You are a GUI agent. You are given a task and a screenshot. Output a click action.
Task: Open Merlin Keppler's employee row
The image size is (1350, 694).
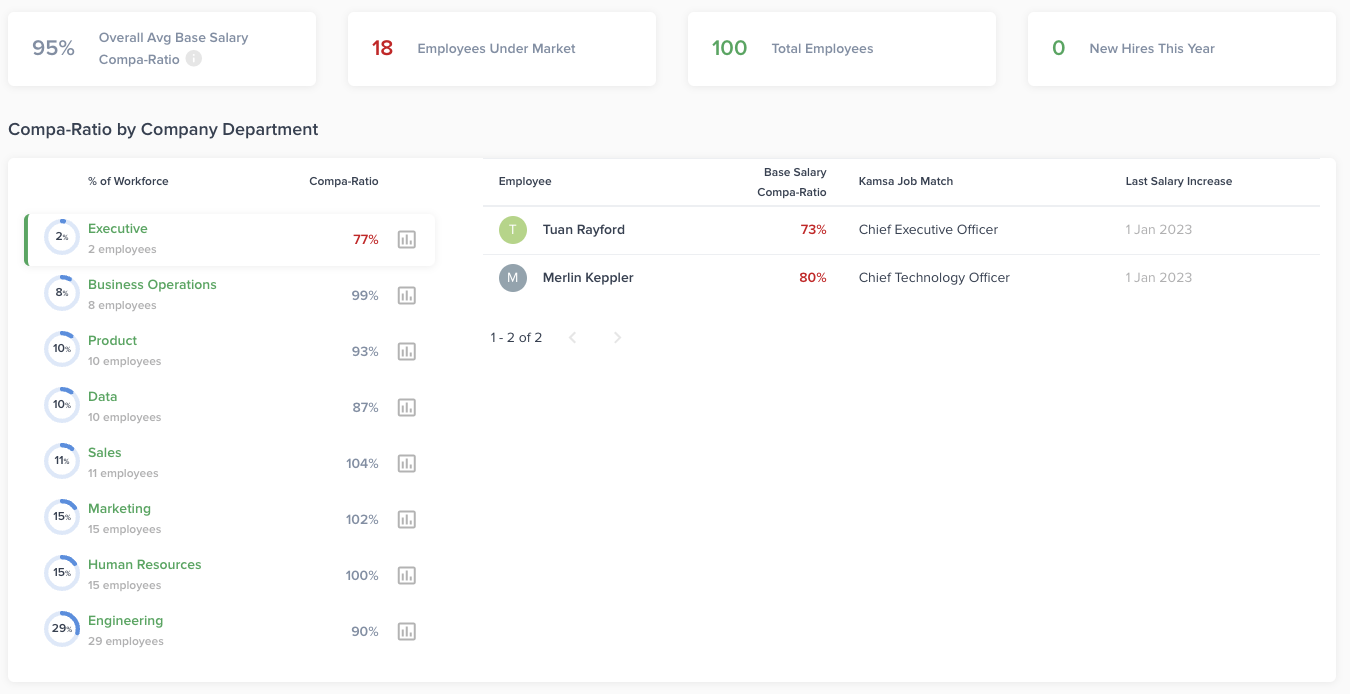[901, 278]
